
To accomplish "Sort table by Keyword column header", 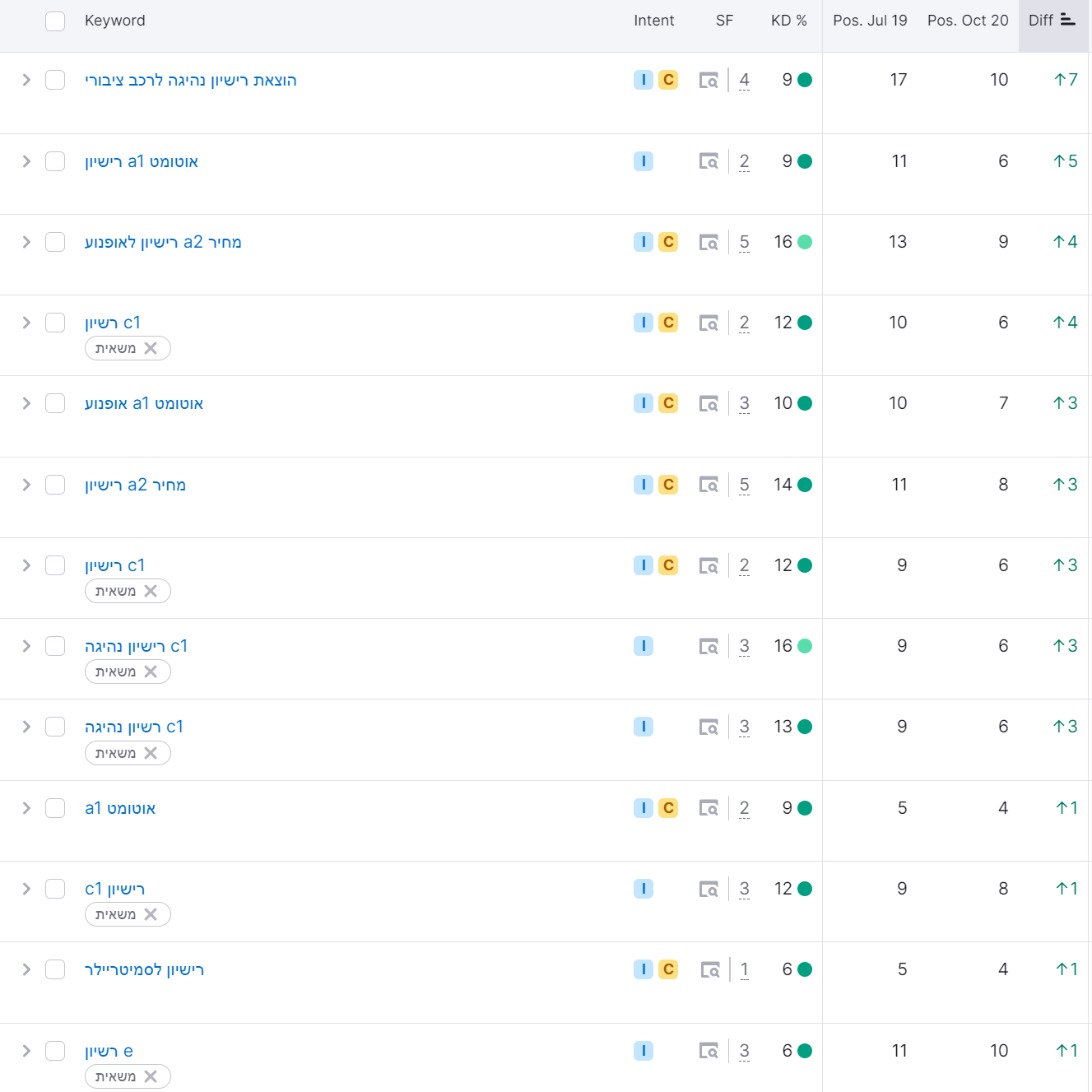I will click(115, 21).
